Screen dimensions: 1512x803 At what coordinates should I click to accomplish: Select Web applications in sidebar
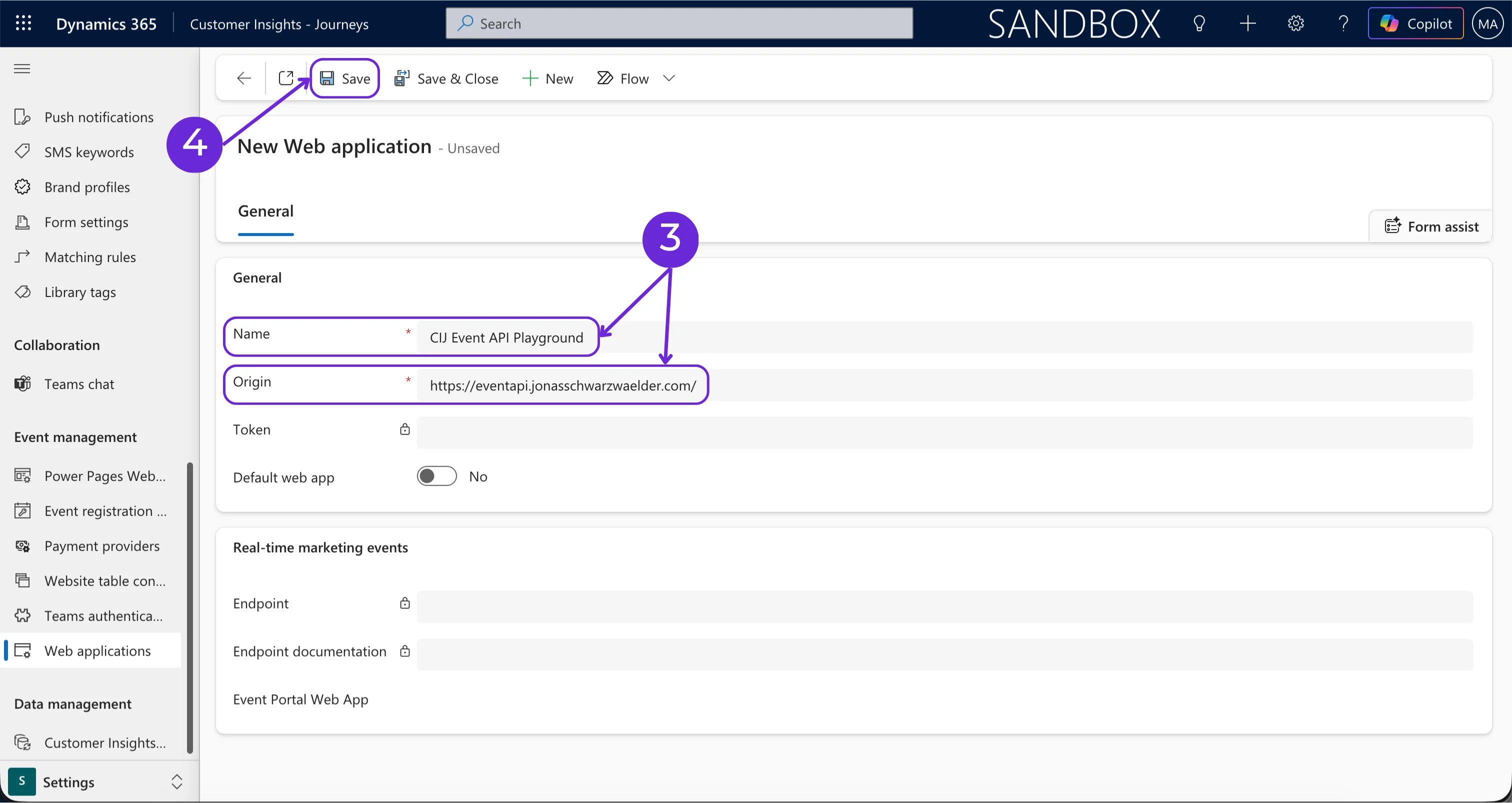coord(91,650)
